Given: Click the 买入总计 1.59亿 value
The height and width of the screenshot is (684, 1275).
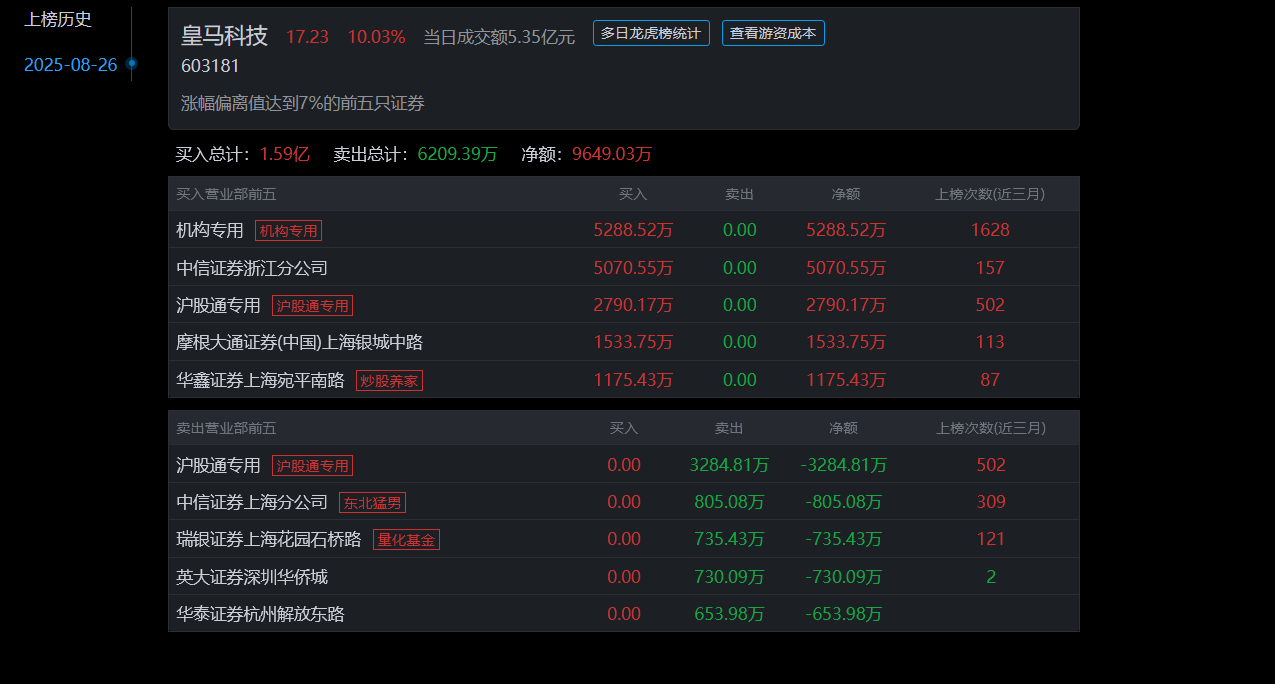Looking at the screenshot, I should pos(285,154).
